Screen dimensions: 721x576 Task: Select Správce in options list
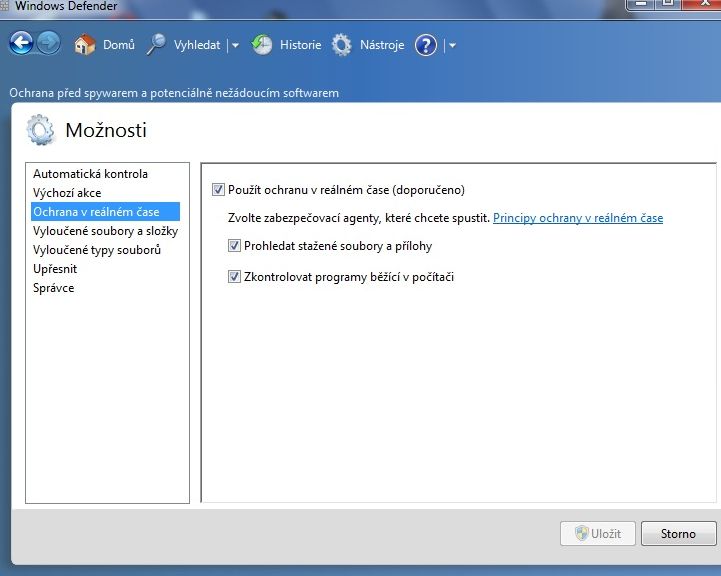pos(53,288)
